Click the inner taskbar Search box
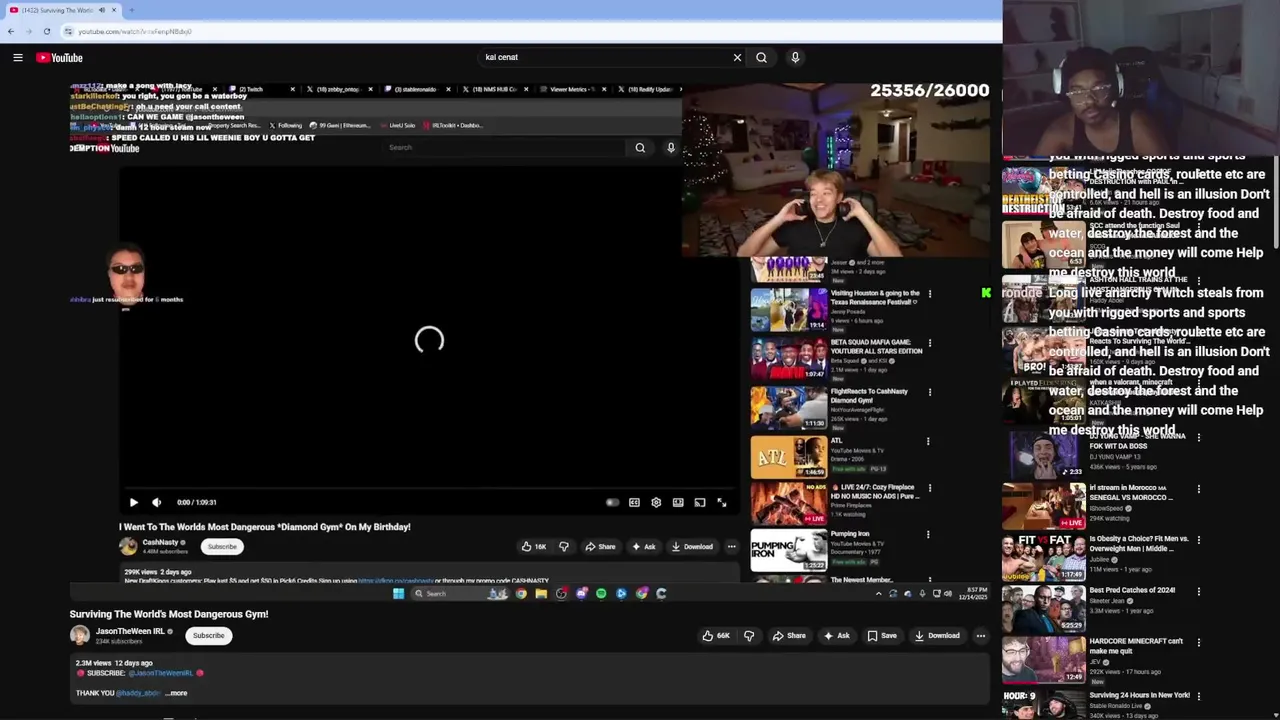 pyautogui.click(x=460, y=594)
